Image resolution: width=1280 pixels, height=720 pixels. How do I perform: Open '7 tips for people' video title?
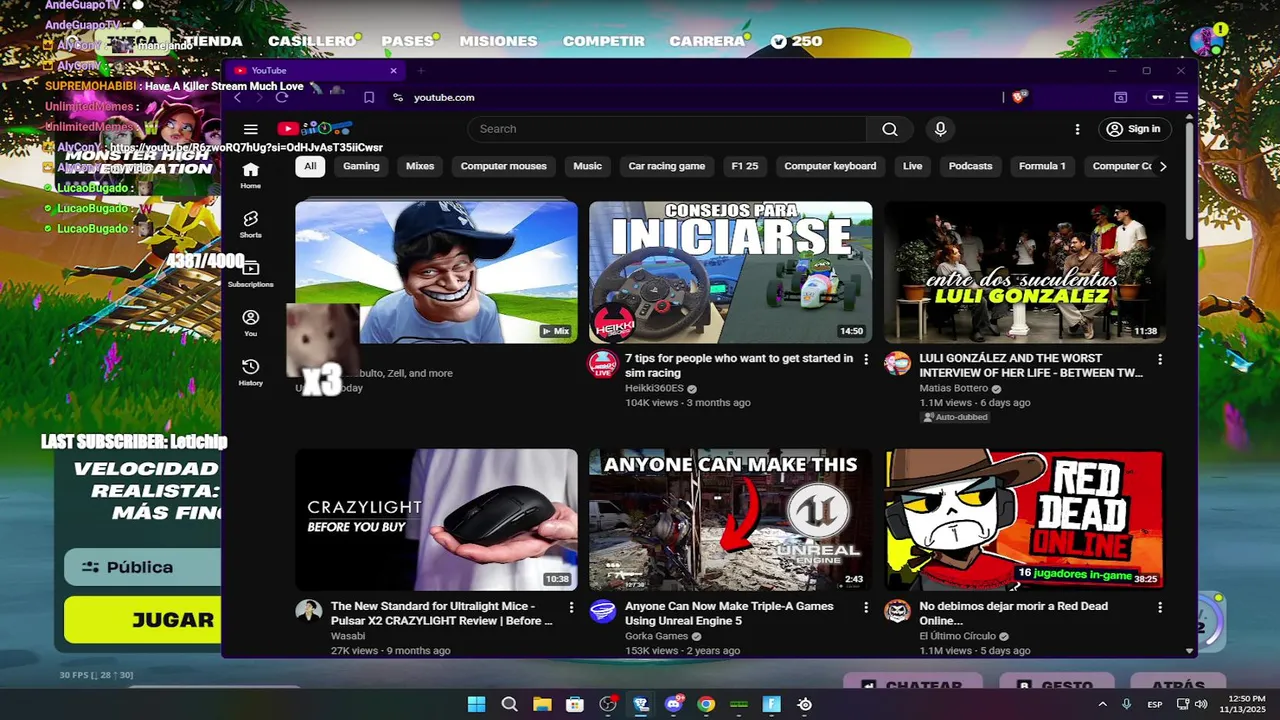739,365
